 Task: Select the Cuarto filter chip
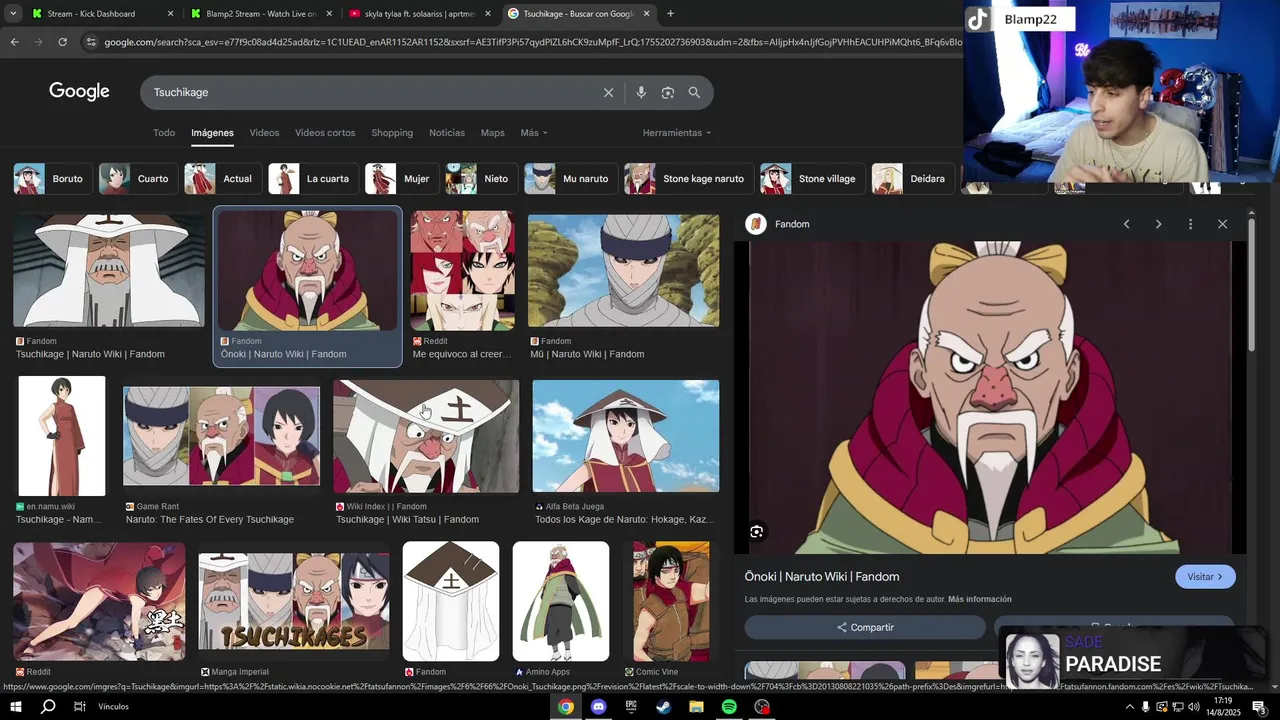tap(137, 179)
